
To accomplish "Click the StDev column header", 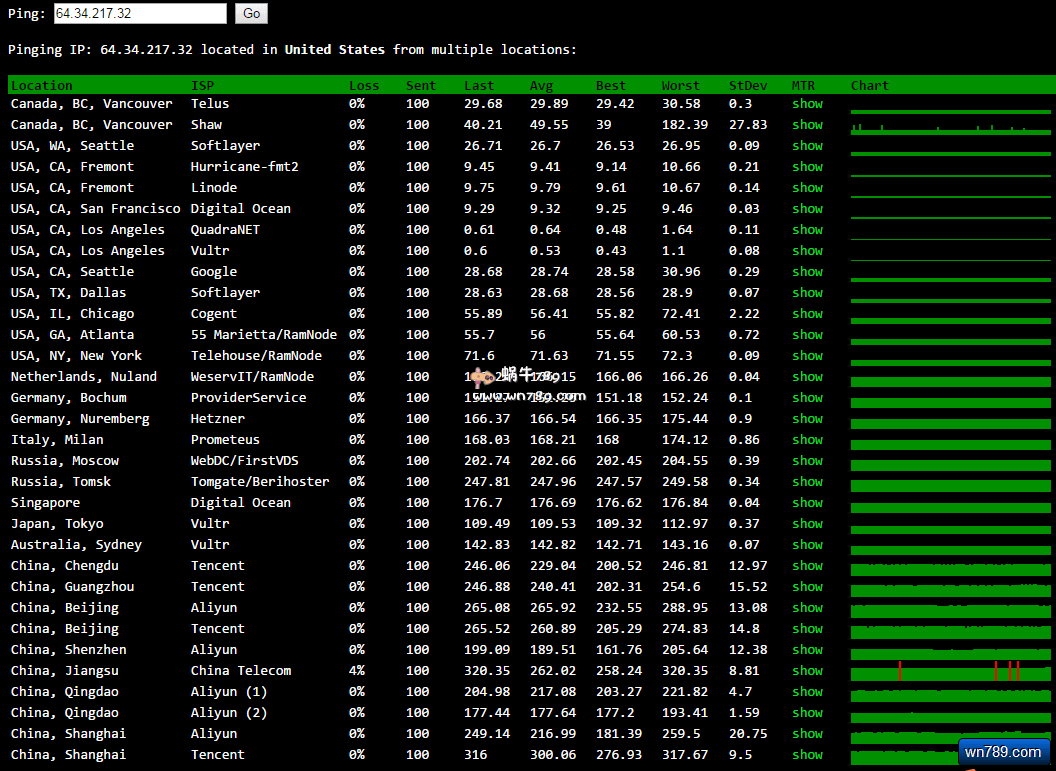I will [746, 86].
